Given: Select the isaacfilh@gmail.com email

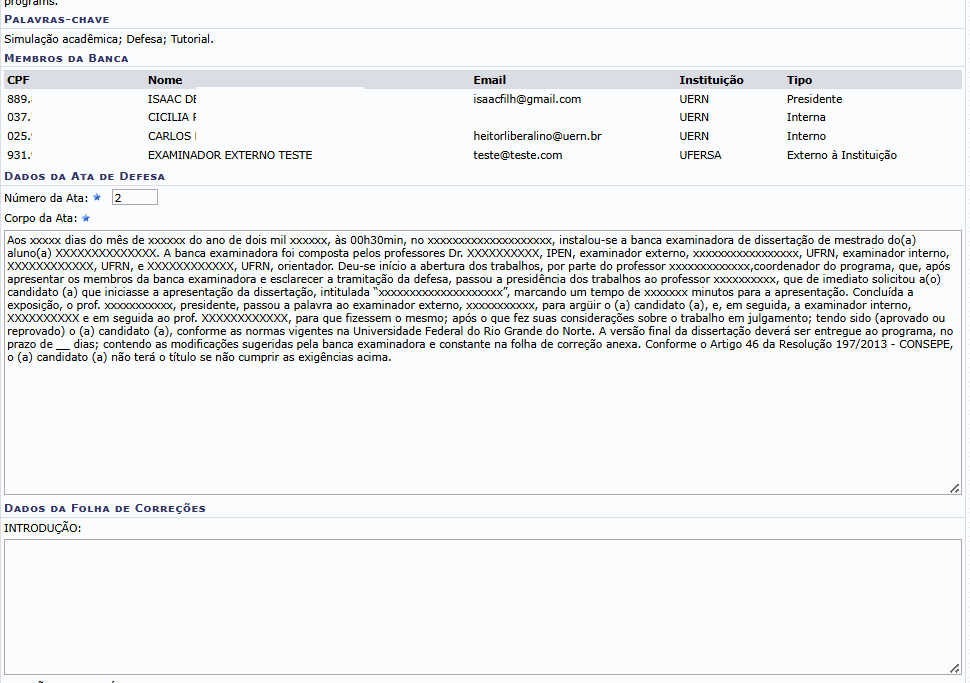Looking at the screenshot, I should 527,99.
